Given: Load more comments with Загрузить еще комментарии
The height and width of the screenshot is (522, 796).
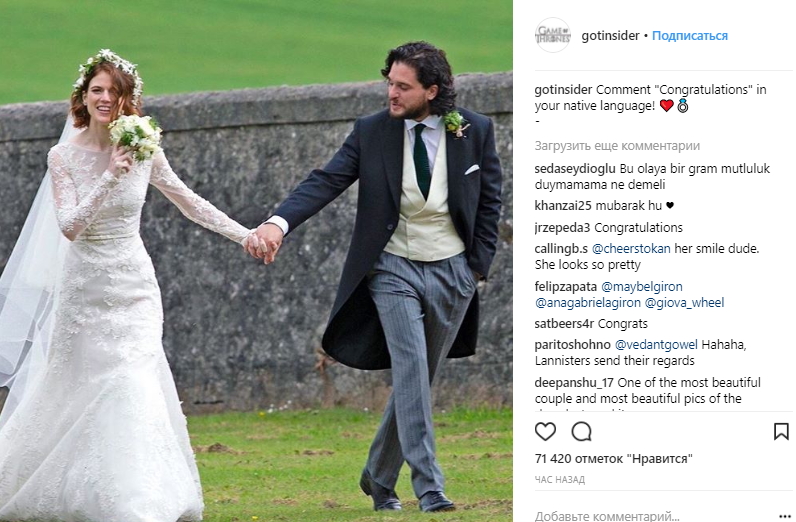Looking at the screenshot, I should point(617,146).
